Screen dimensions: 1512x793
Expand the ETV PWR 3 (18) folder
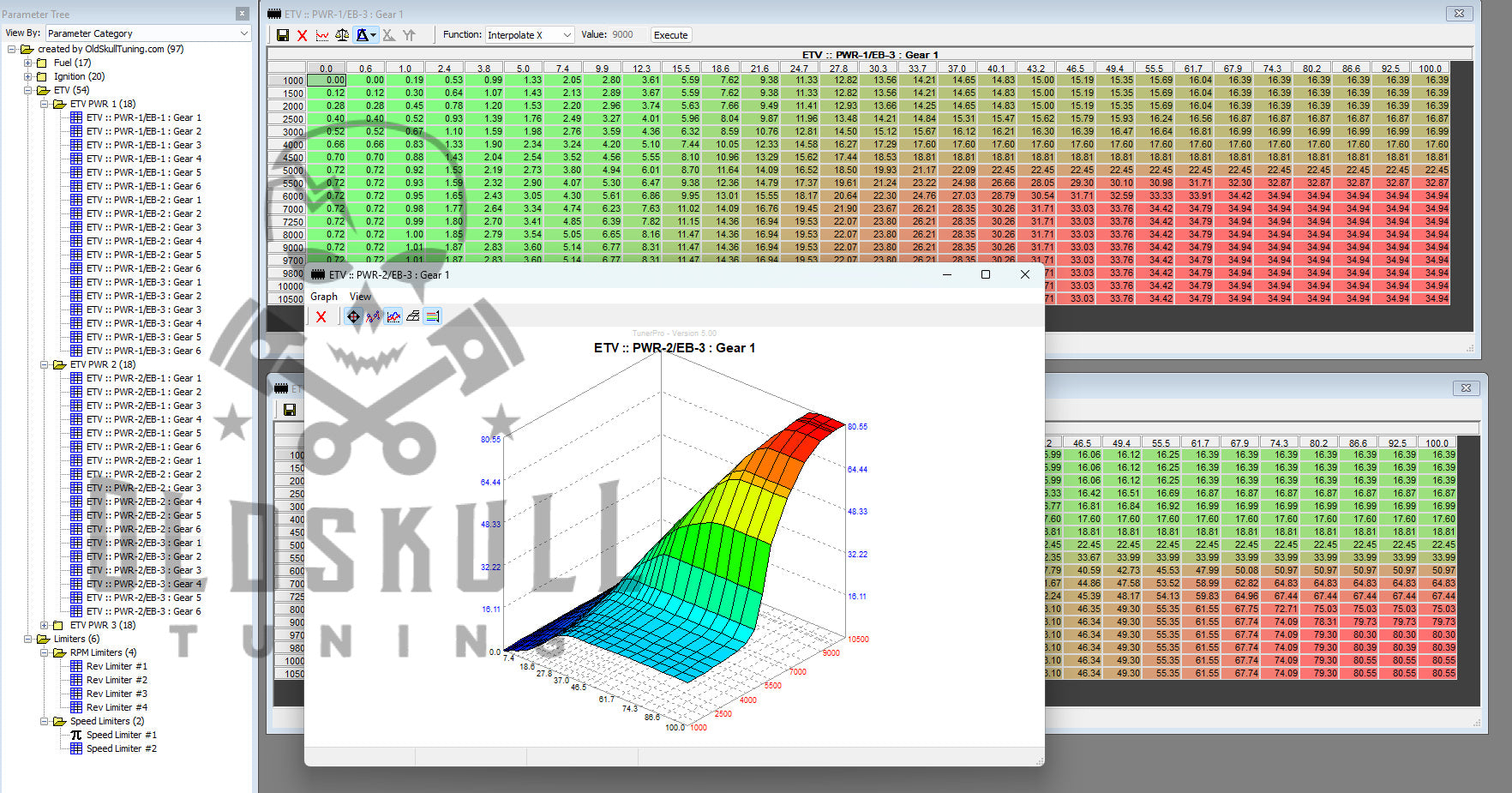[45, 625]
